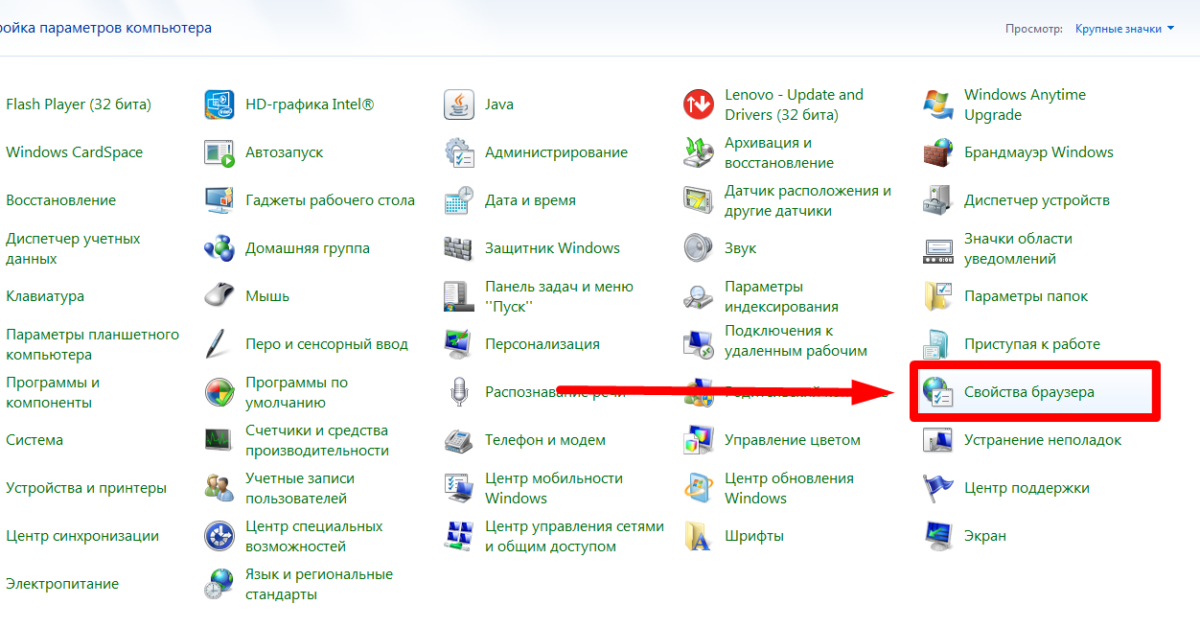The width and height of the screenshot is (1200, 628).
Task: Click Защитник Windows icon
Action: point(459,248)
